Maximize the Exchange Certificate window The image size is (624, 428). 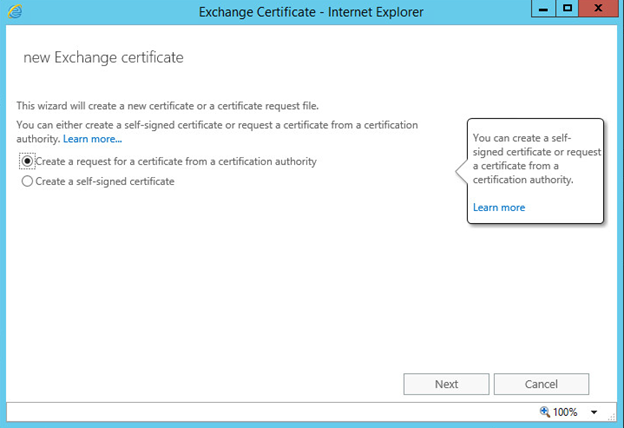click(567, 8)
